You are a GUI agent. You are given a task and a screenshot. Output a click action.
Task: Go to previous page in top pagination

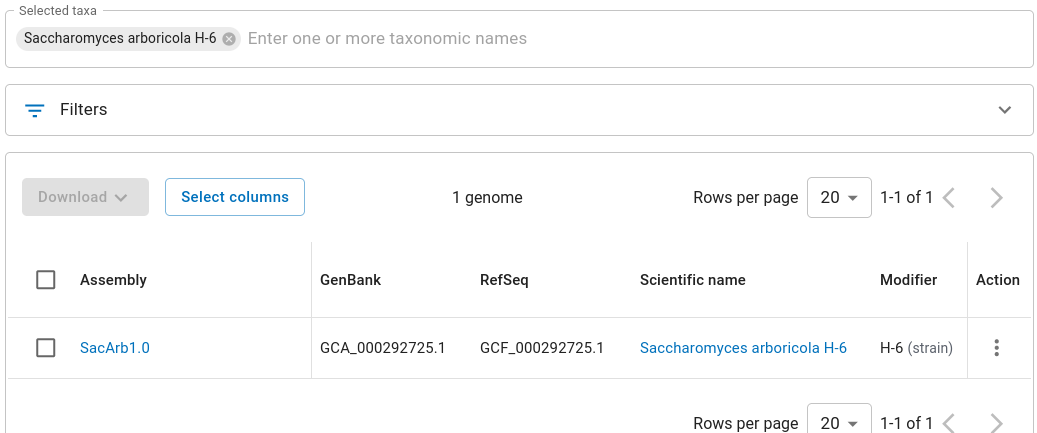pos(949,198)
